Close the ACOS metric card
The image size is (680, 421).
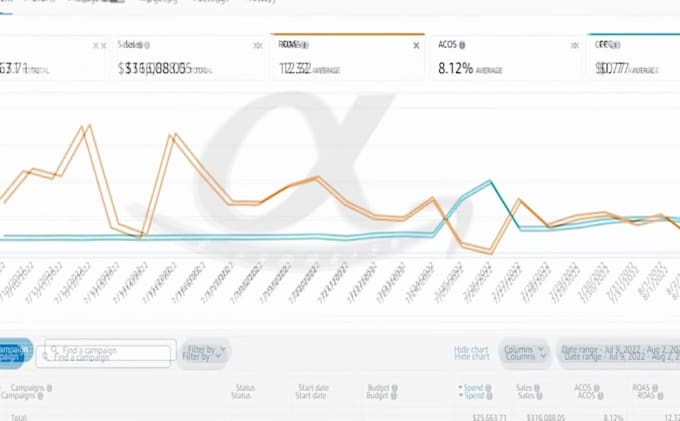coord(575,46)
